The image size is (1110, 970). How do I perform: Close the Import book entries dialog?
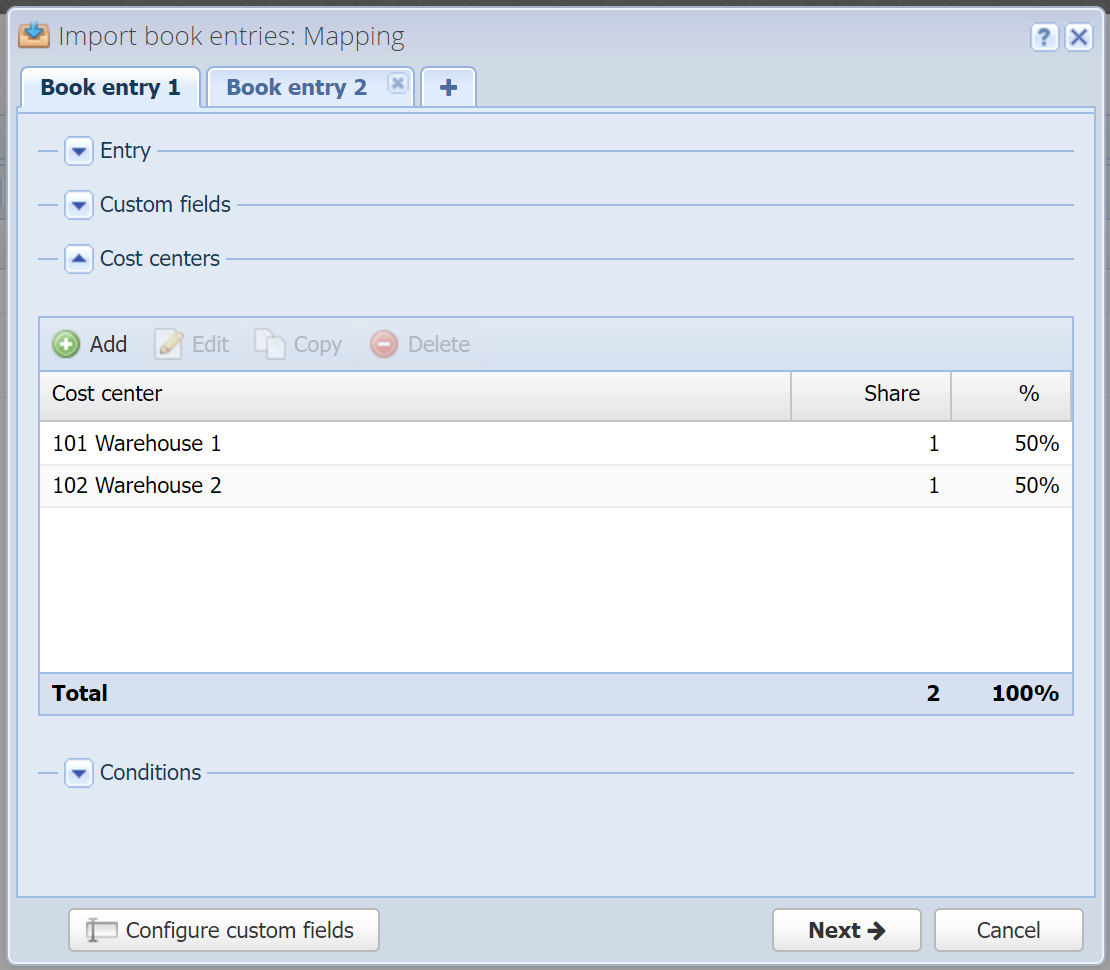[1079, 37]
